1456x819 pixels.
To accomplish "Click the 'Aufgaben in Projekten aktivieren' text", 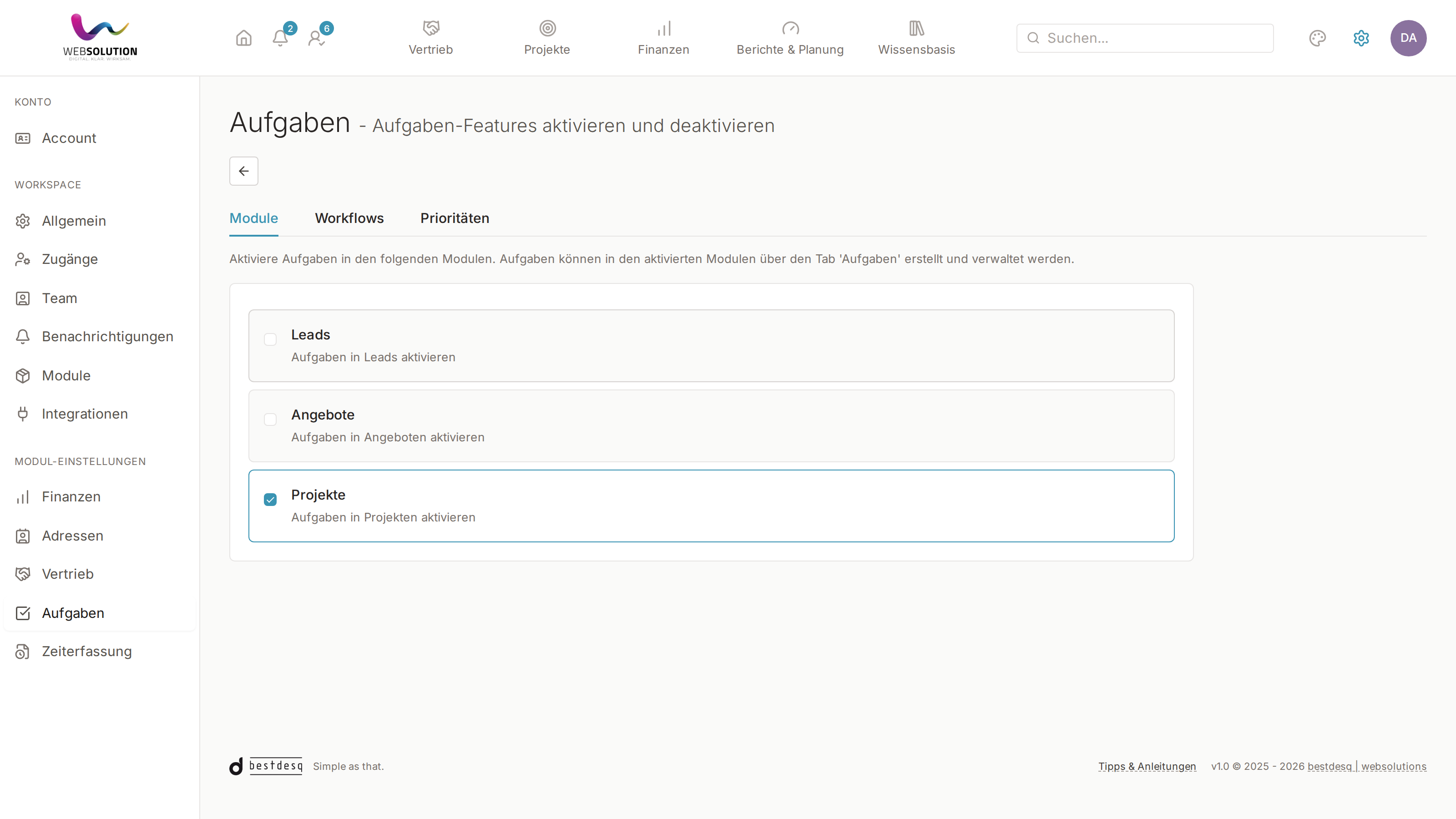I will tap(383, 518).
